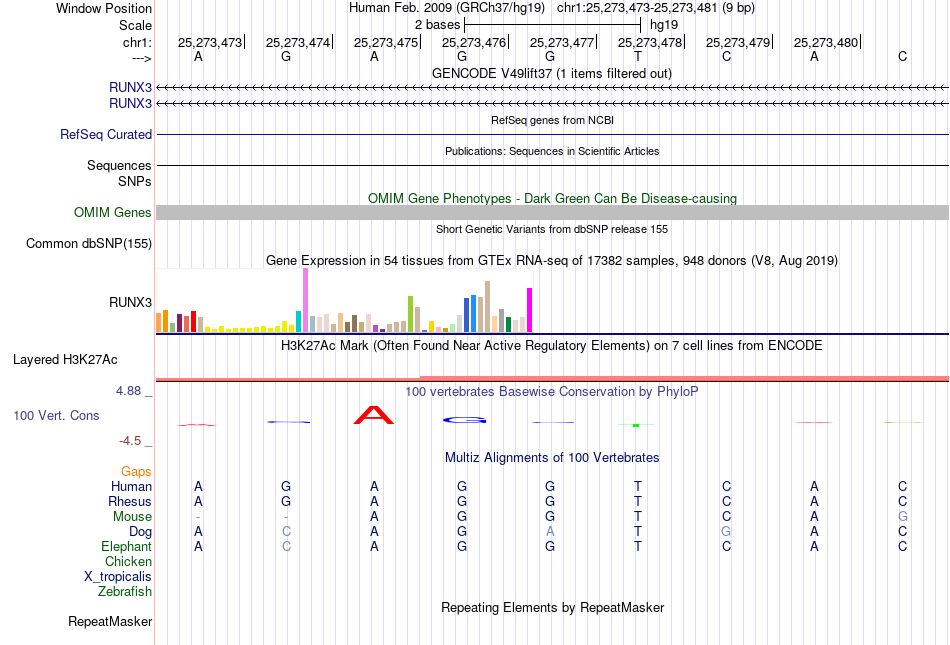This screenshot has height=645, width=950.
Task: Click the Basewise Conservation by PhyloP title
Action: click(552, 391)
